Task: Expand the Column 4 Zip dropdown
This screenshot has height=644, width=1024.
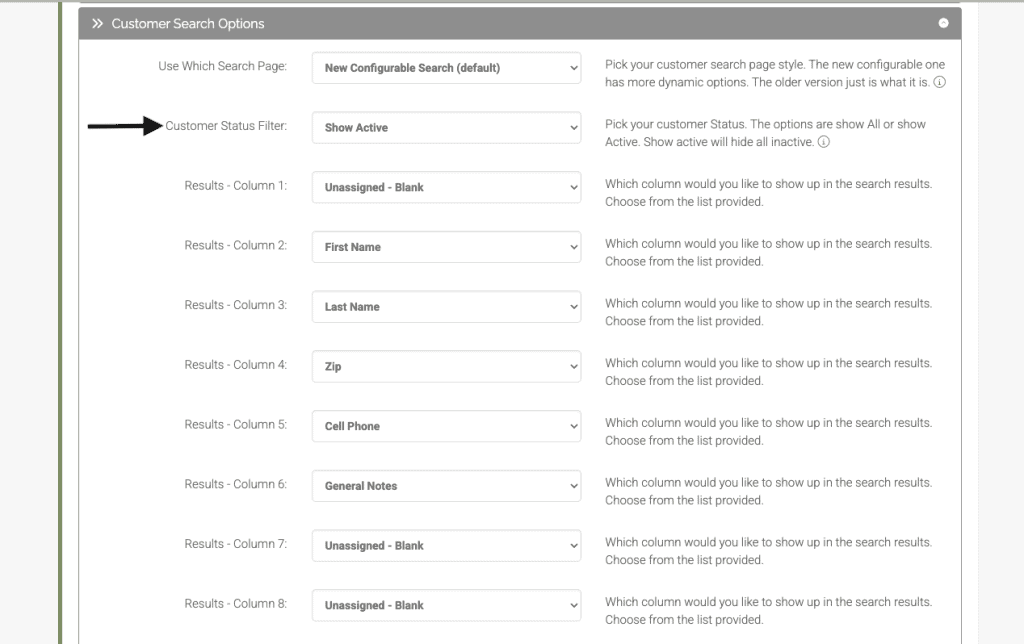Action: coord(446,367)
